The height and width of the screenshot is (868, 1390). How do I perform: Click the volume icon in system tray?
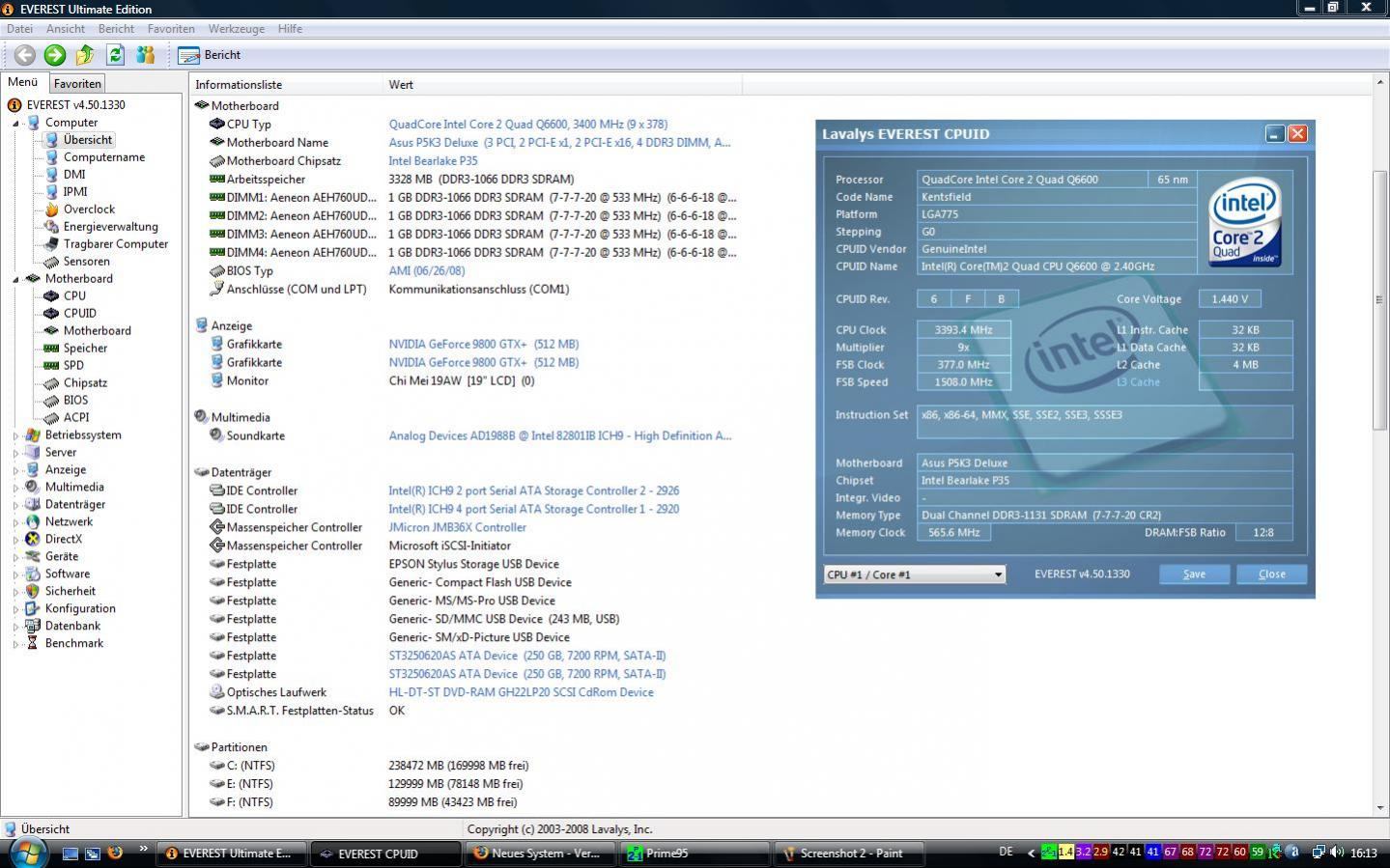1338,853
